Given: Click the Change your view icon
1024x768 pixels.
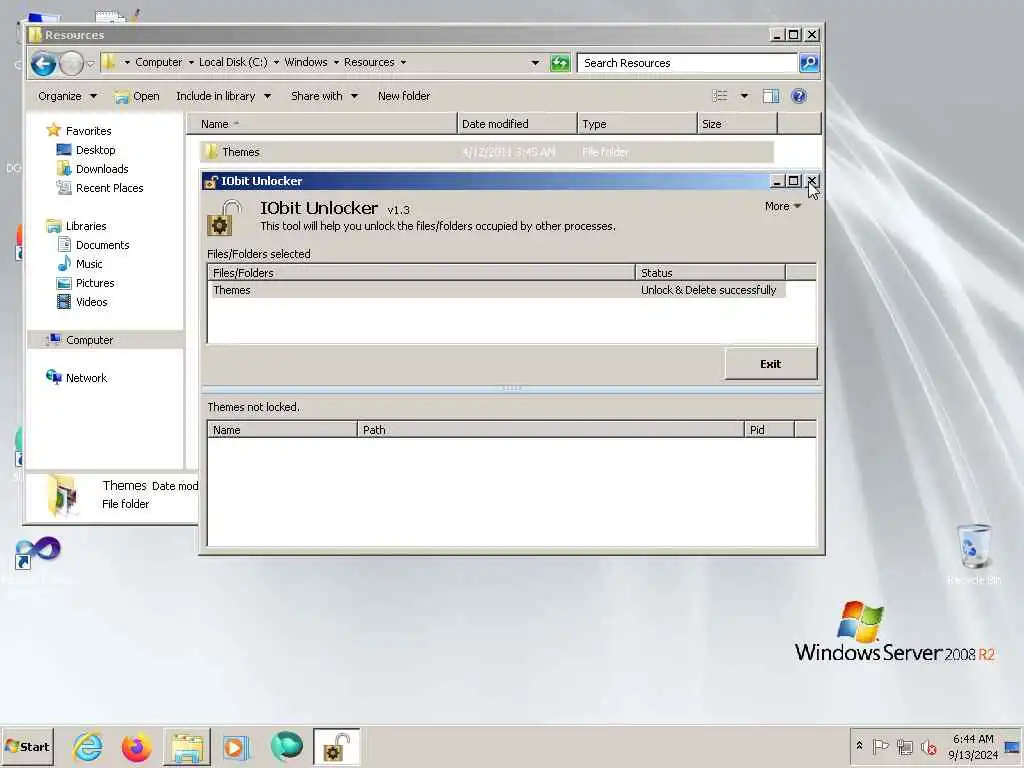Looking at the screenshot, I should [720, 96].
